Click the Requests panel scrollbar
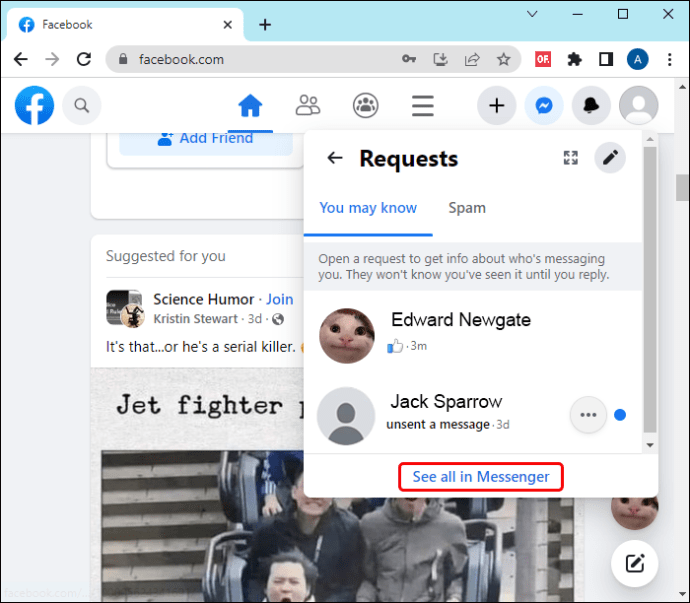 [x=650, y=290]
